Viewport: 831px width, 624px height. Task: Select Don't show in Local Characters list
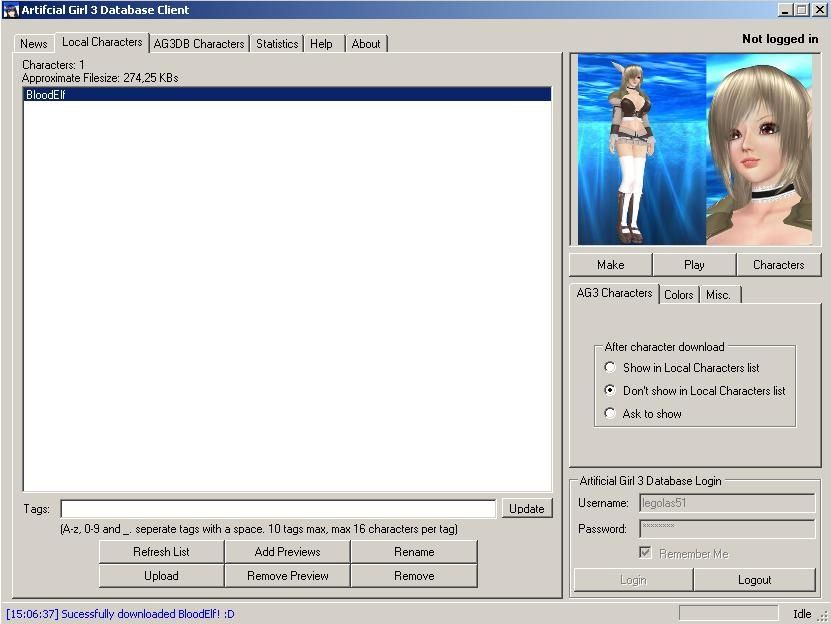(695, 391)
